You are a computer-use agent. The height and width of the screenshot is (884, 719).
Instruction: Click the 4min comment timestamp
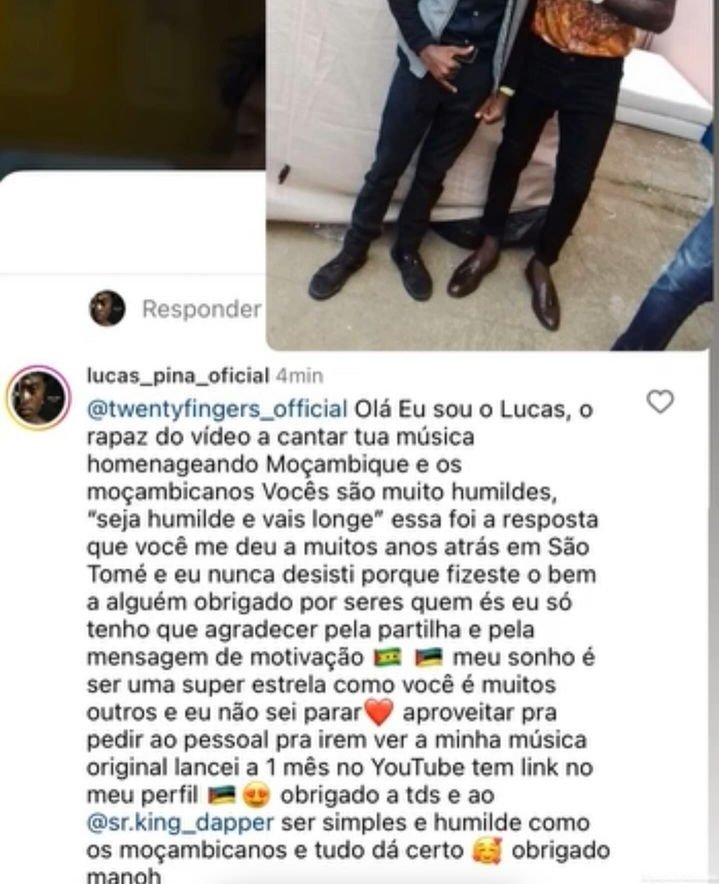point(299,375)
